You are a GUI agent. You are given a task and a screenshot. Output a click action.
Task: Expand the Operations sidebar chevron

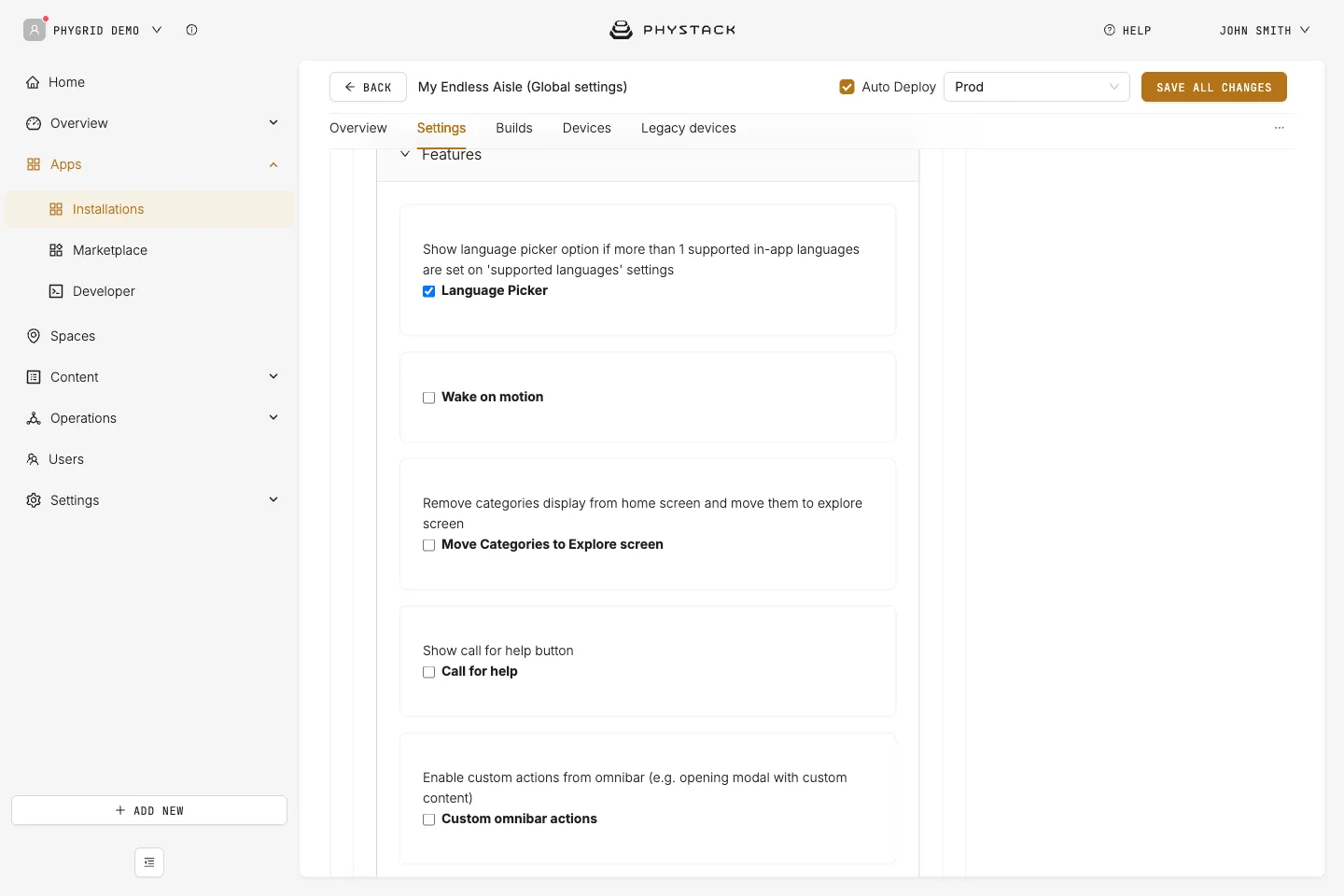pyautogui.click(x=273, y=417)
